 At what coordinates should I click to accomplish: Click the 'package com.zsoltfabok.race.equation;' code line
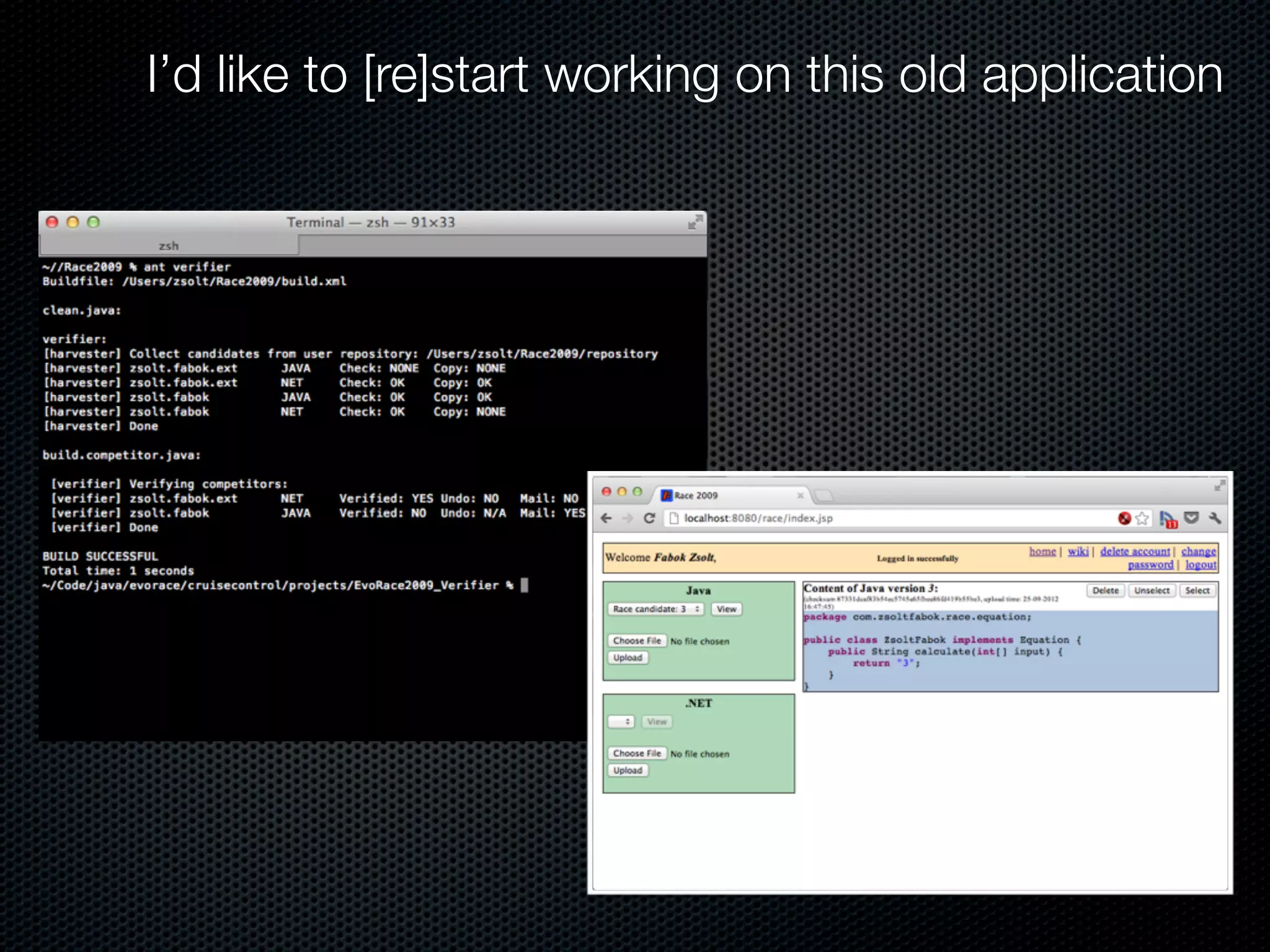click(x=918, y=617)
